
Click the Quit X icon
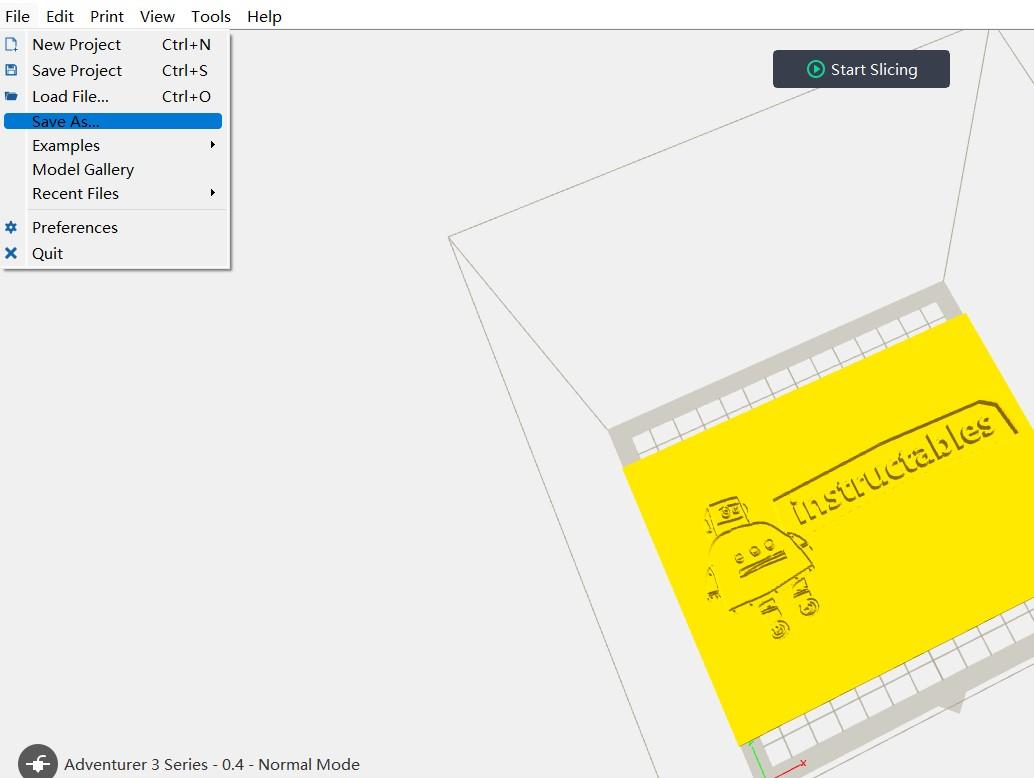[x=11, y=253]
